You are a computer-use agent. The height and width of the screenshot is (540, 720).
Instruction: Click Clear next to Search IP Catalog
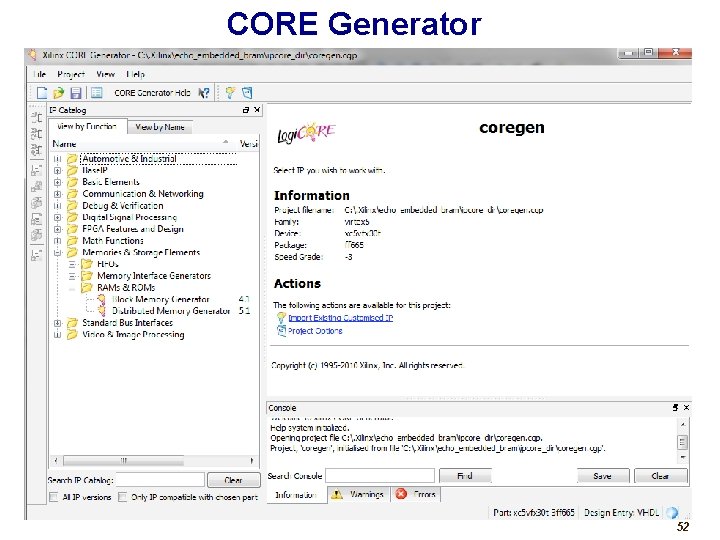(233, 480)
